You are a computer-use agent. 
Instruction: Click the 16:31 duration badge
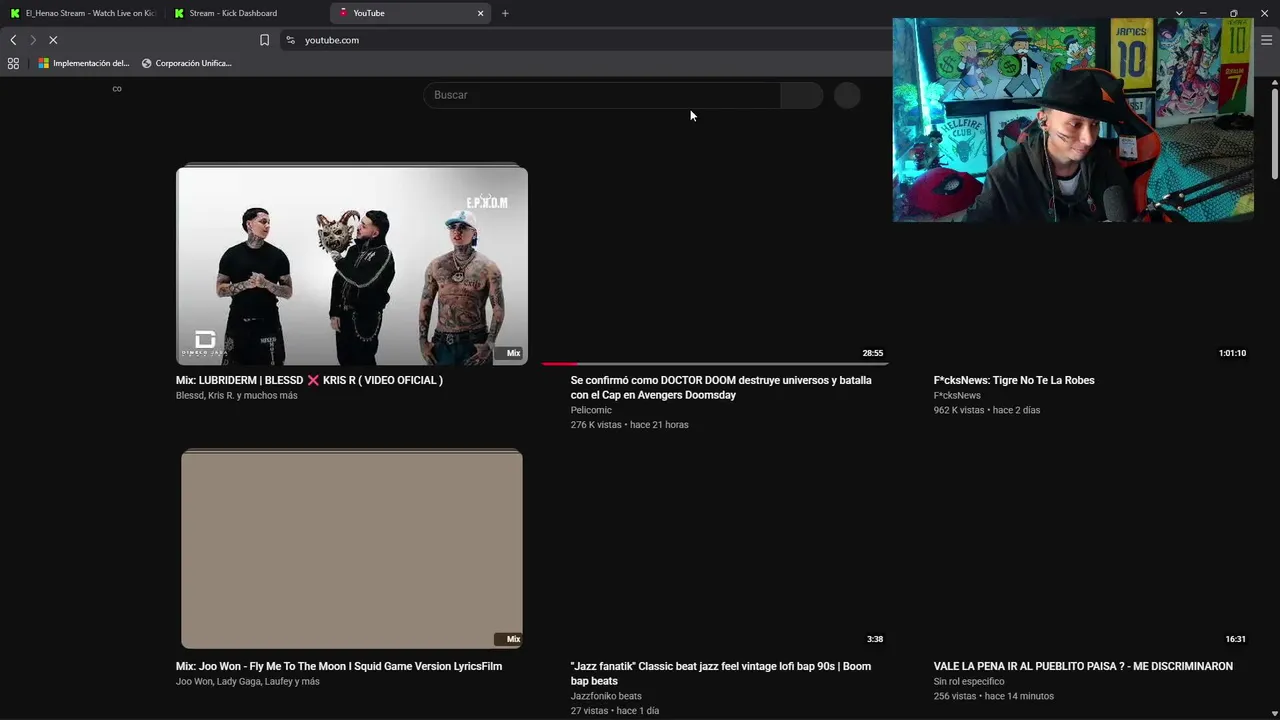tap(1236, 639)
